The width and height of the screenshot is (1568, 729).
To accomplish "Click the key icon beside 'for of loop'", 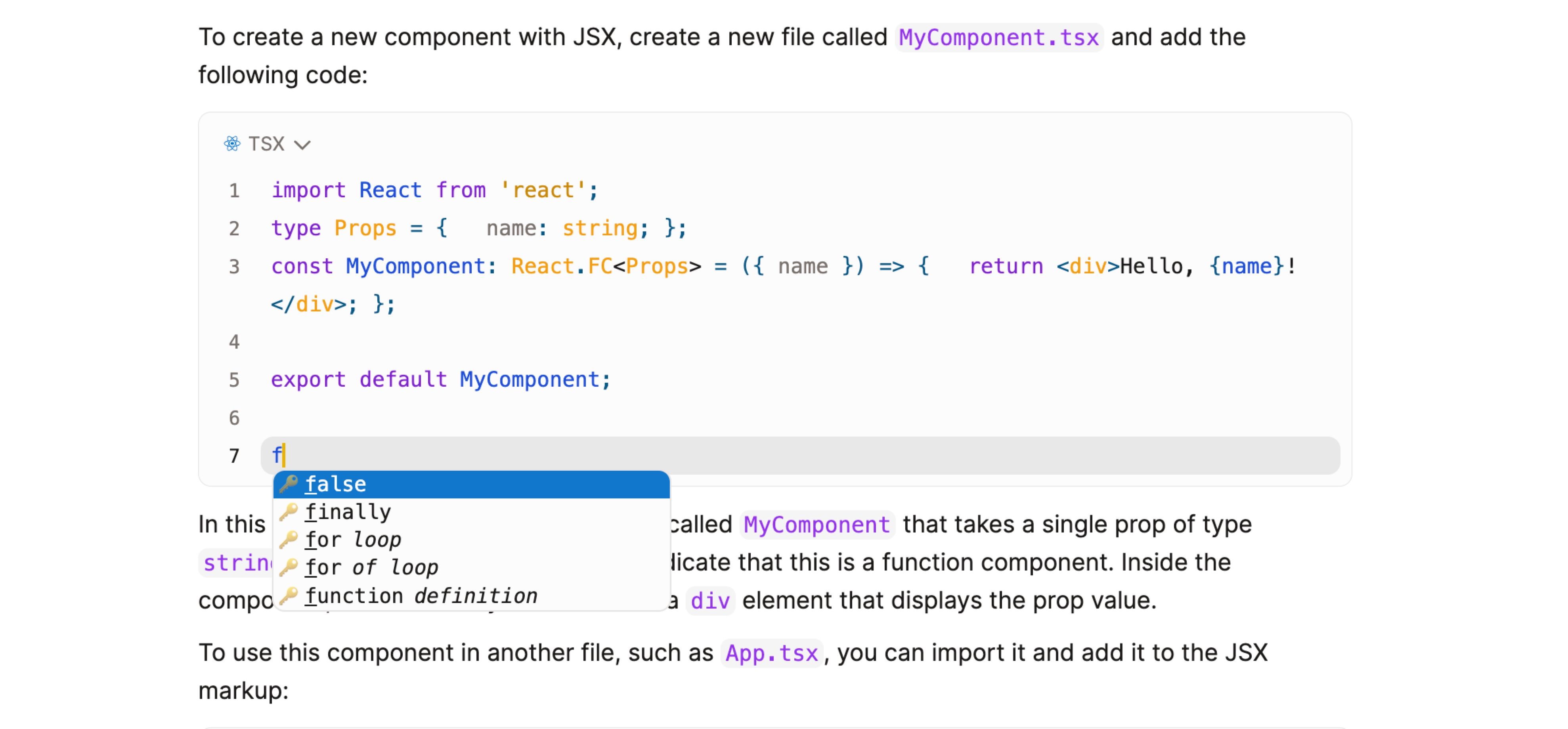I will pyautogui.click(x=289, y=567).
